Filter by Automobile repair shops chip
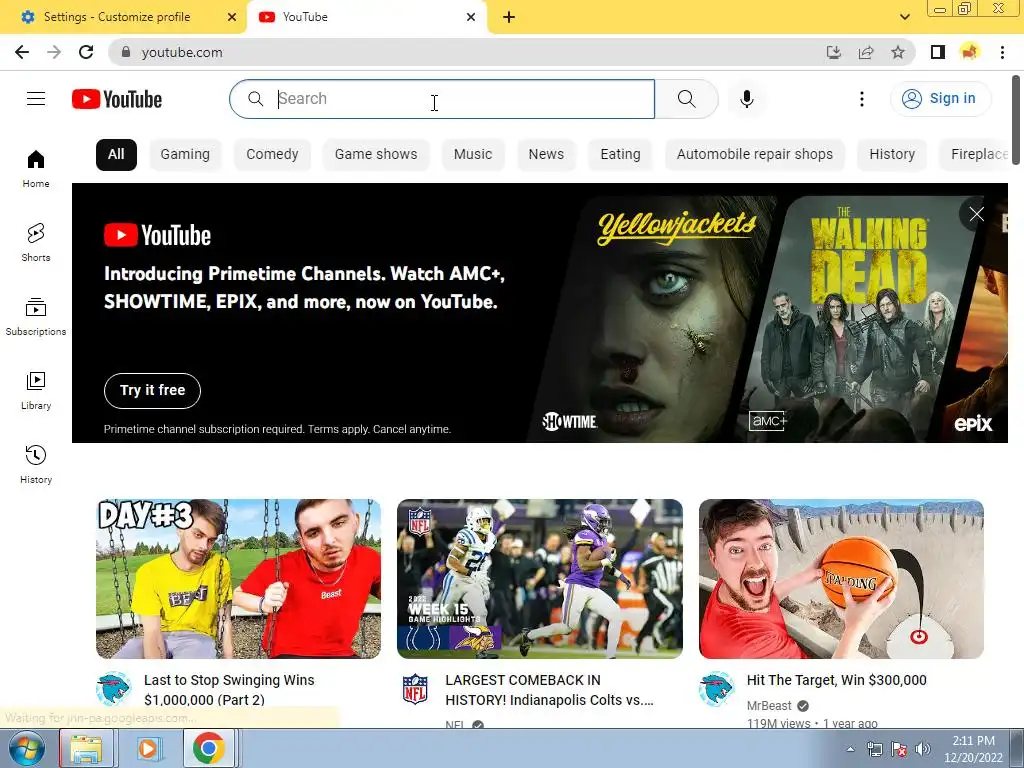Image resolution: width=1024 pixels, height=768 pixels. coord(755,155)
